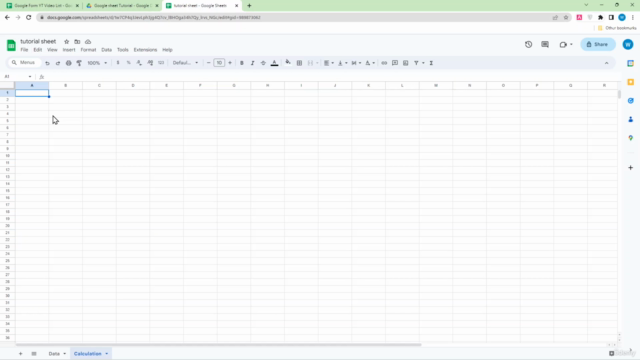
Task: Open Contacts side panel icon
Action: pyautogui.click(x=631, y=119)
